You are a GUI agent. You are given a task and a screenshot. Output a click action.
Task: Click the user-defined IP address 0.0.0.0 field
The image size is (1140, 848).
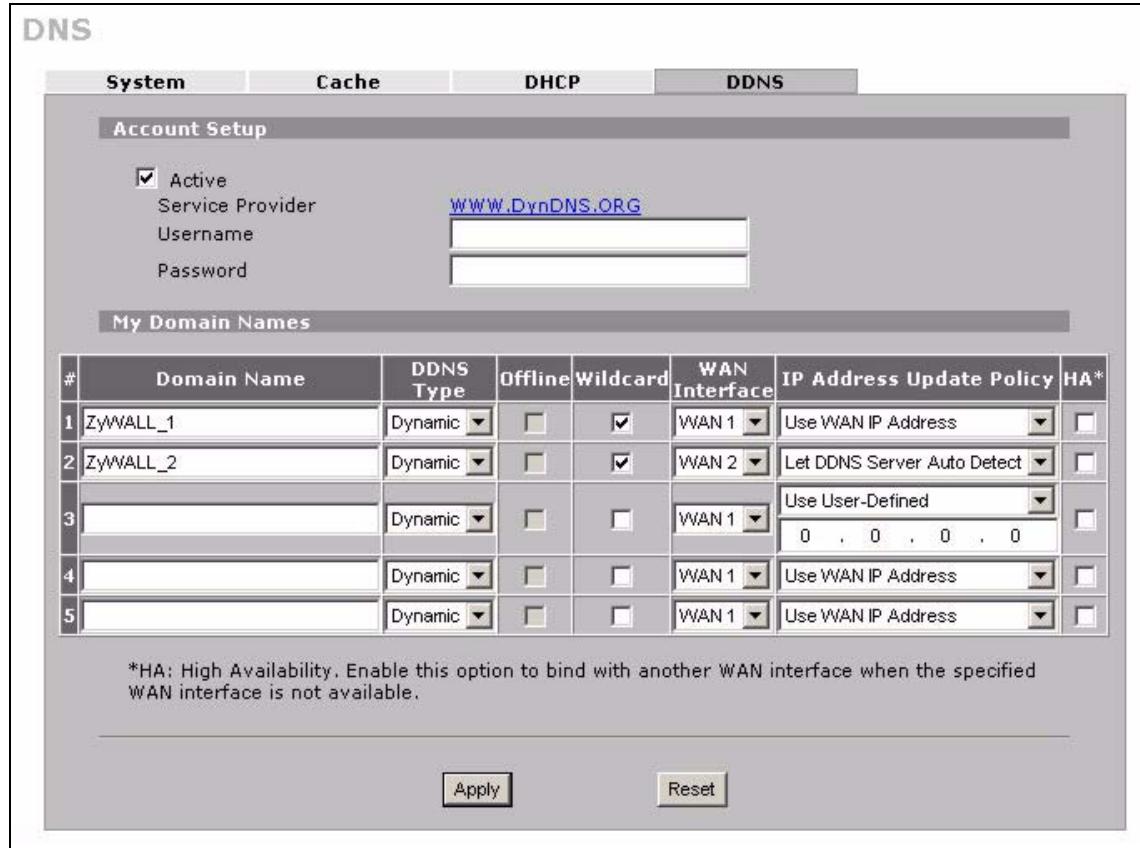(918, 537)
